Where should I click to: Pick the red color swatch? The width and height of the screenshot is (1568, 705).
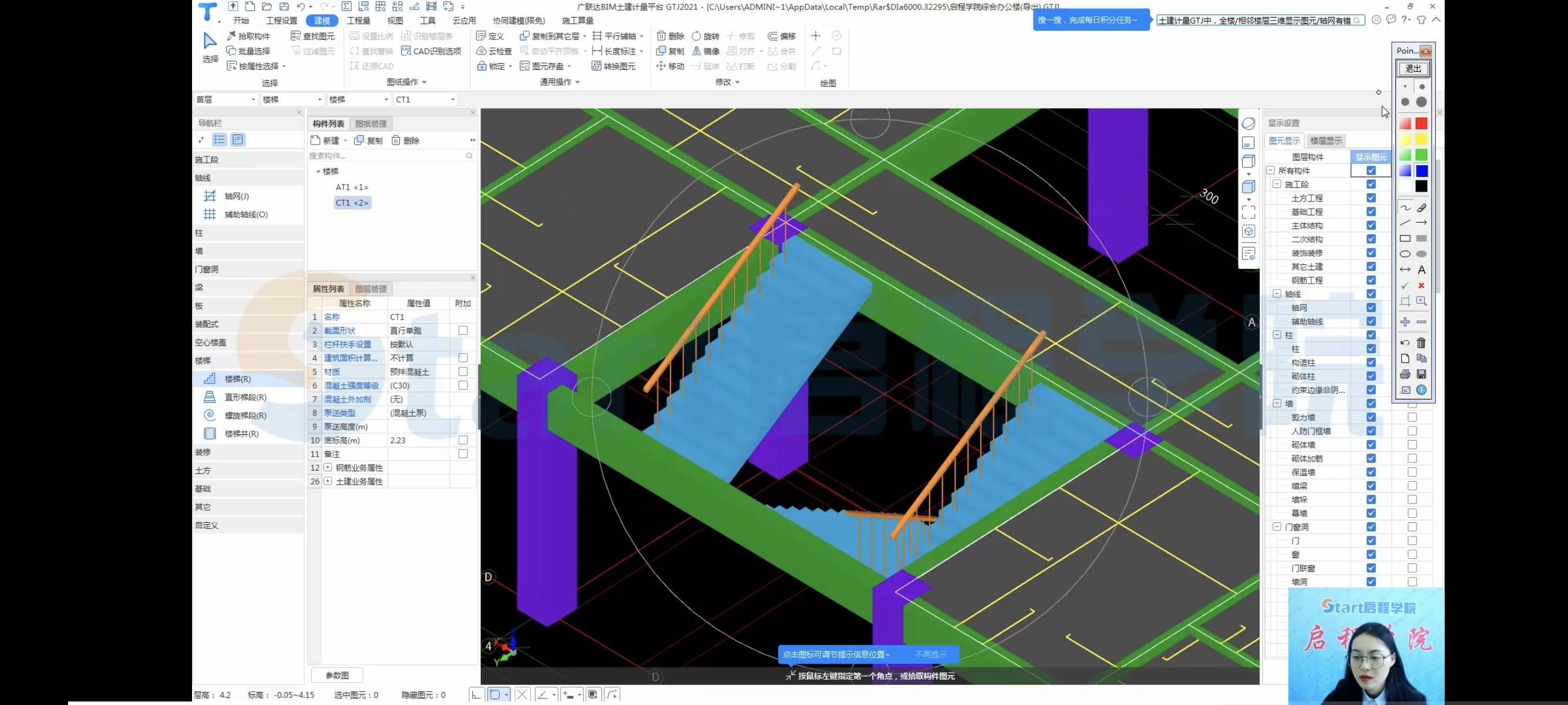pyautogui.click(x=1421, y=123)
